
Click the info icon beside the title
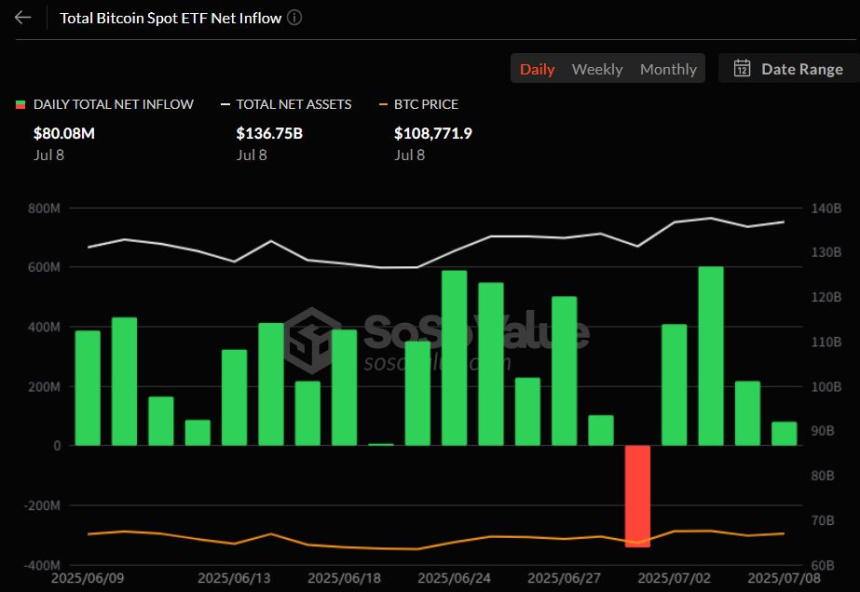tap(295, 18)
